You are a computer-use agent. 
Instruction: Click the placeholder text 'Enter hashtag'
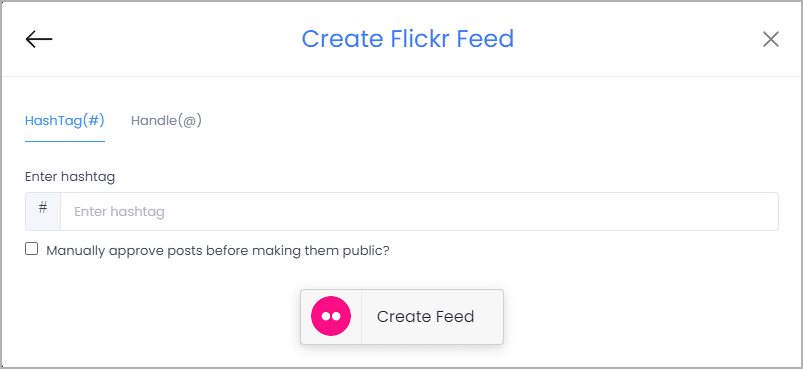tap(119, 212)
